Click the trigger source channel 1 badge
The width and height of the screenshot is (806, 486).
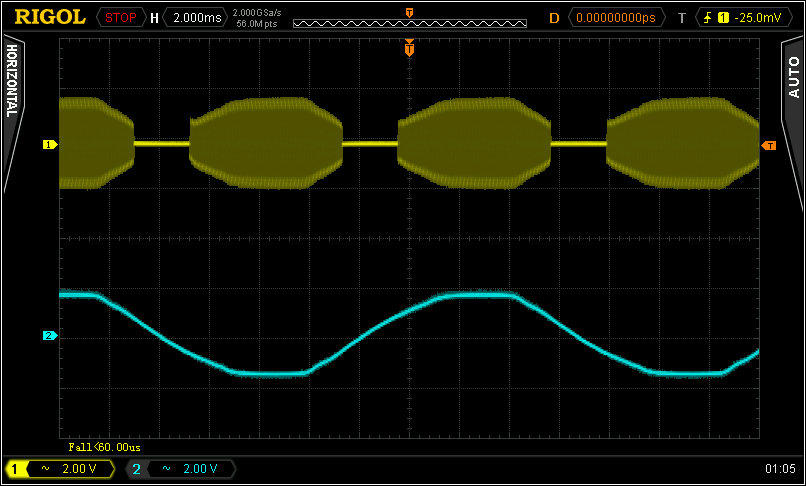724,17
